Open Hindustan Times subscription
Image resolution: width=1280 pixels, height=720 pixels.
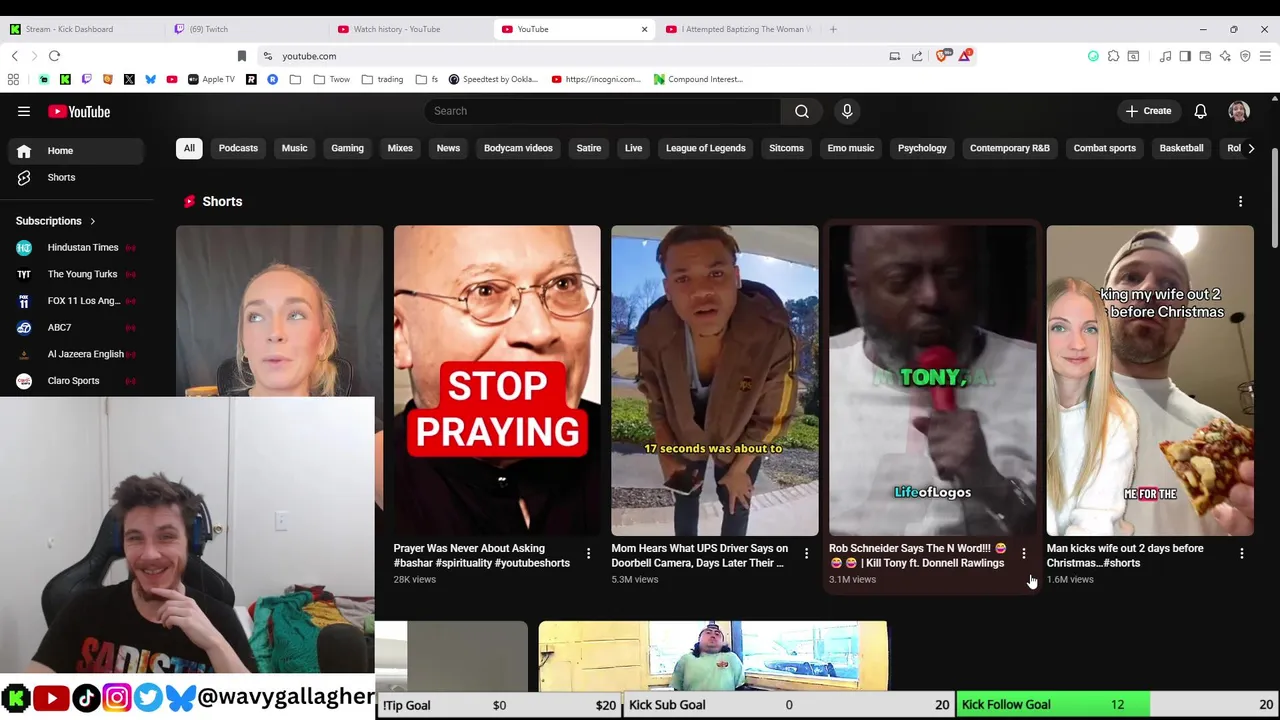[77, 247]
